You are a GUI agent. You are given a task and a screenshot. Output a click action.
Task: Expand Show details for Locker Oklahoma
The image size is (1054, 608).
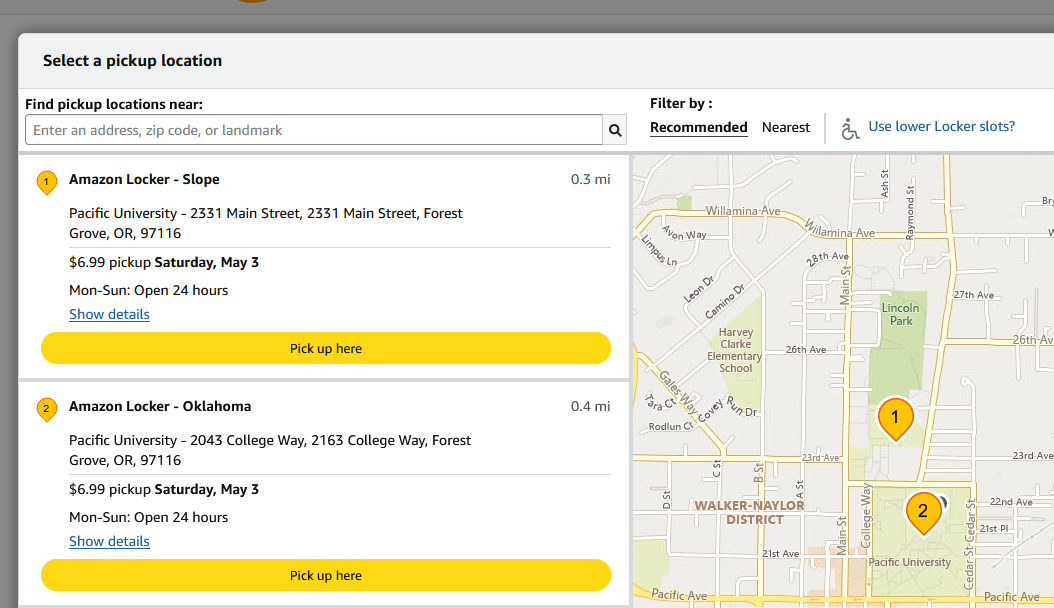[109, 541]
